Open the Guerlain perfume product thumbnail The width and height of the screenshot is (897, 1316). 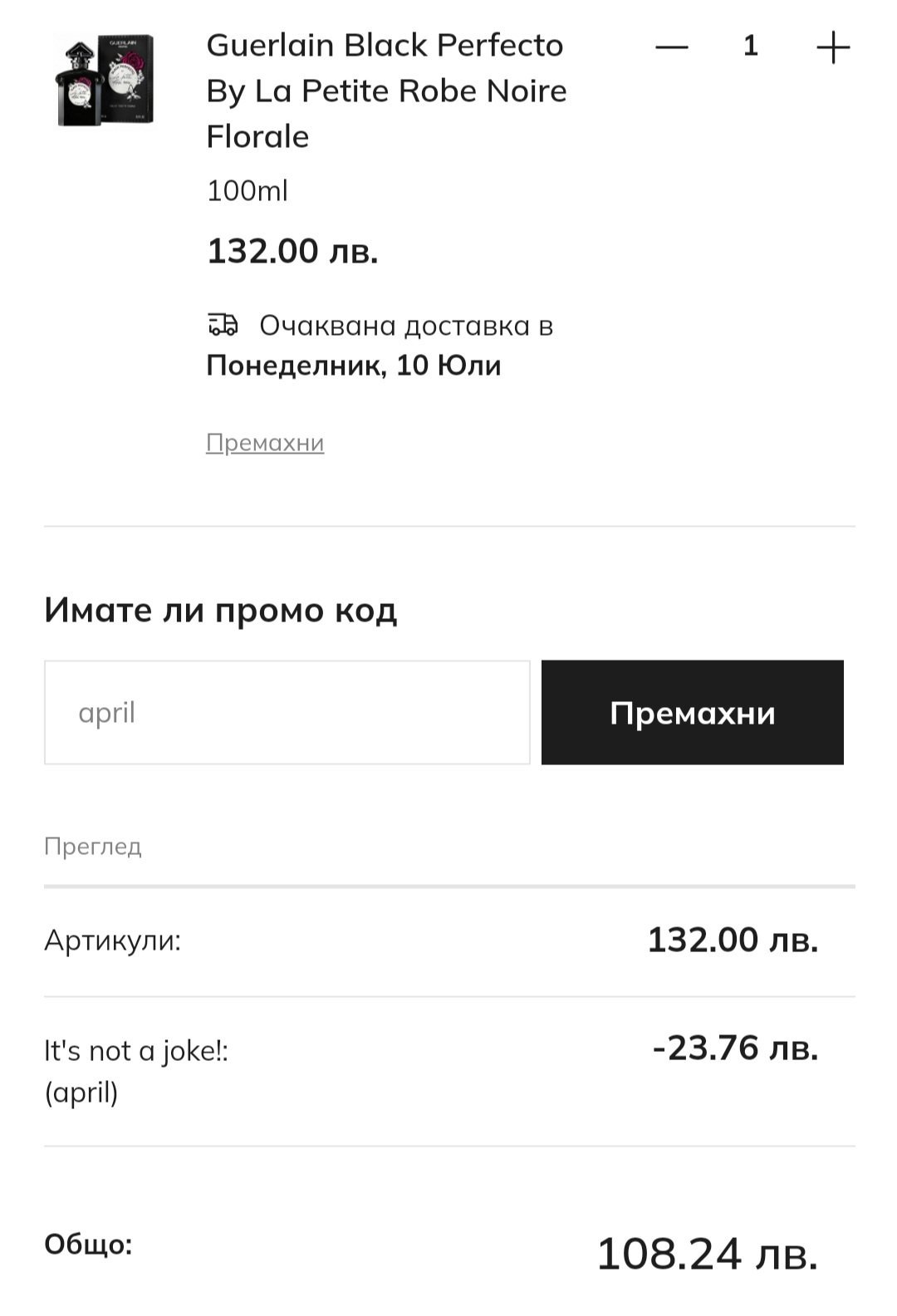coord(105,81)
